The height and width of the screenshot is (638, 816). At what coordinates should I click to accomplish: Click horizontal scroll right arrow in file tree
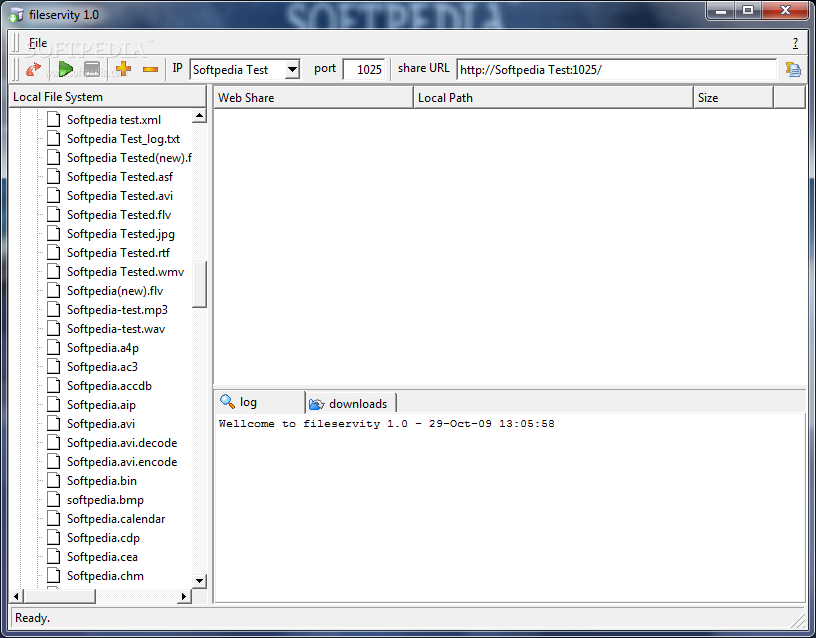coord(184,596)
